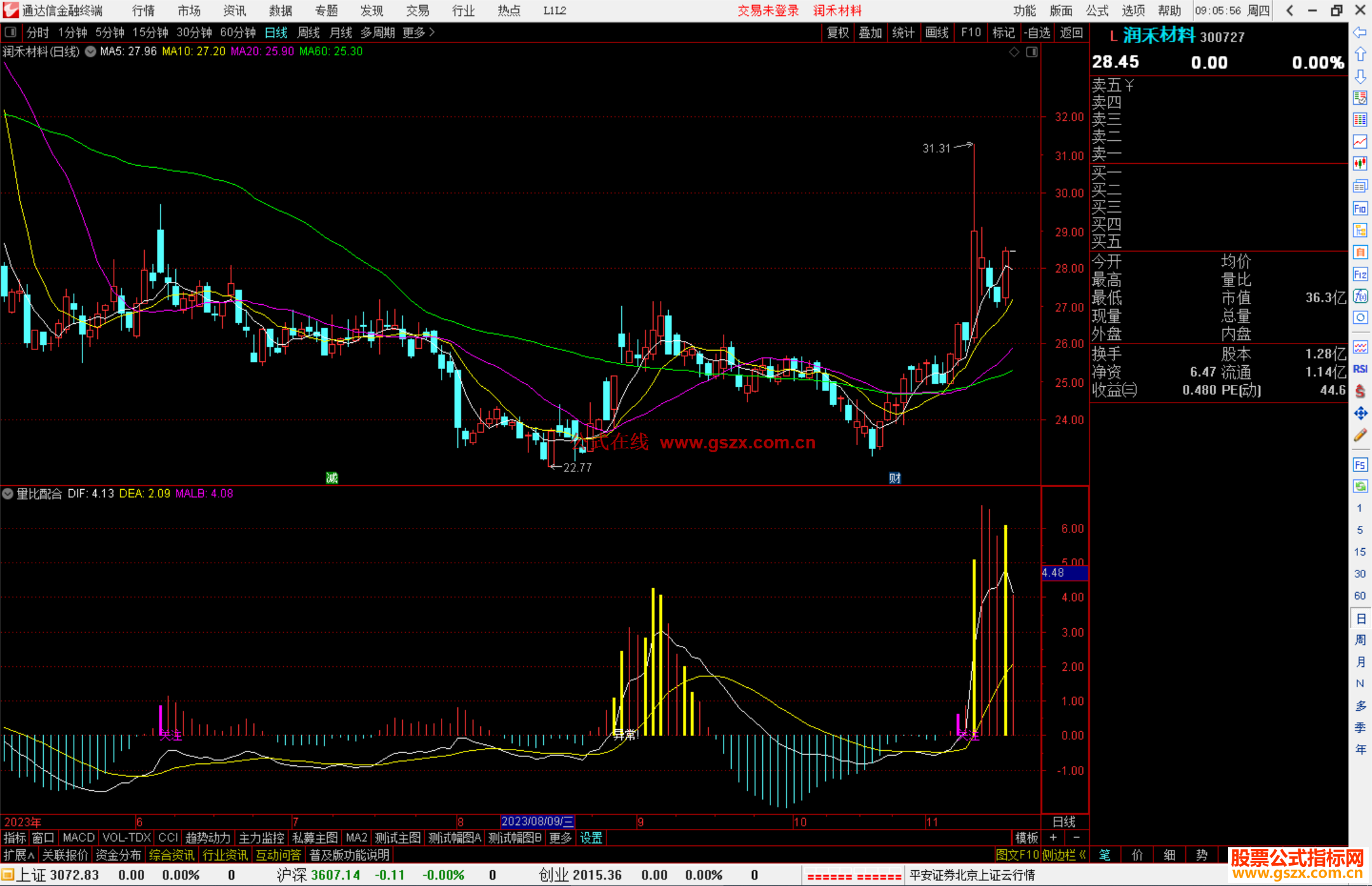Click the MACD indicator button

click(x=79, y=838)
